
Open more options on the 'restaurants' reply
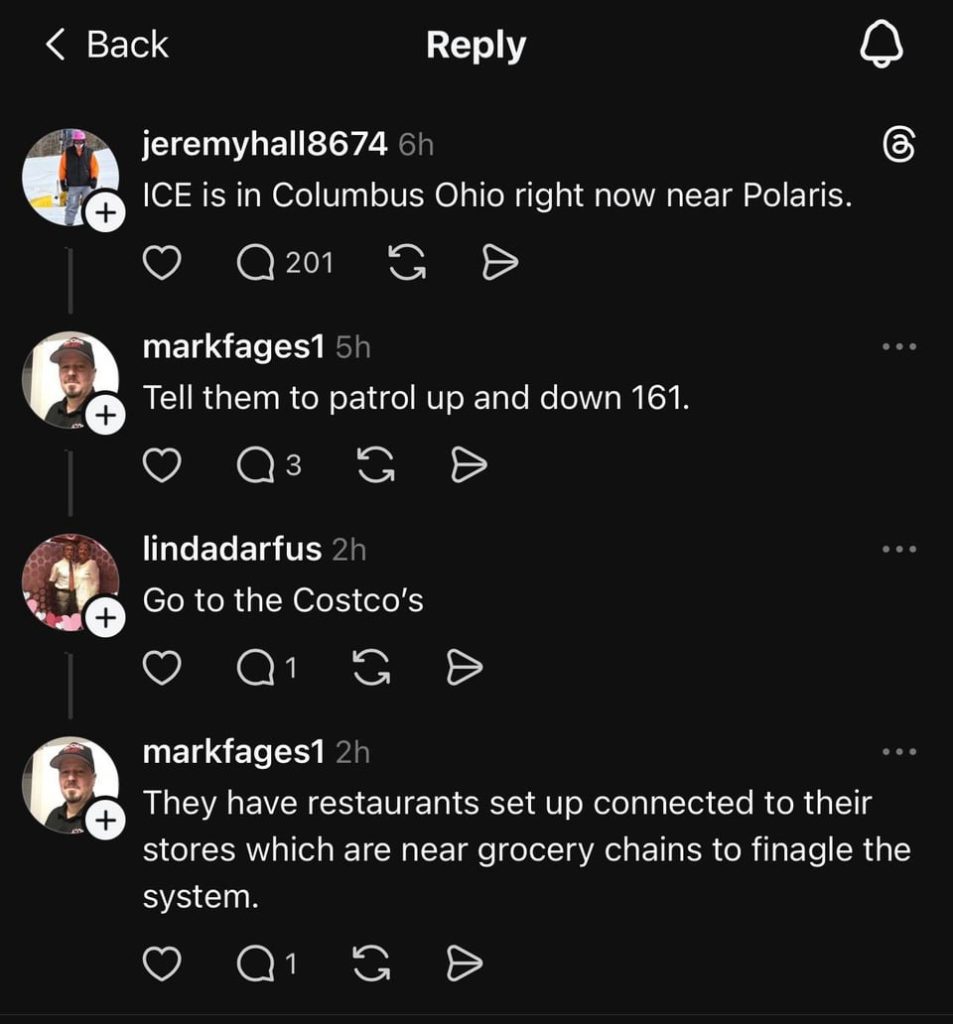point(899,752)
